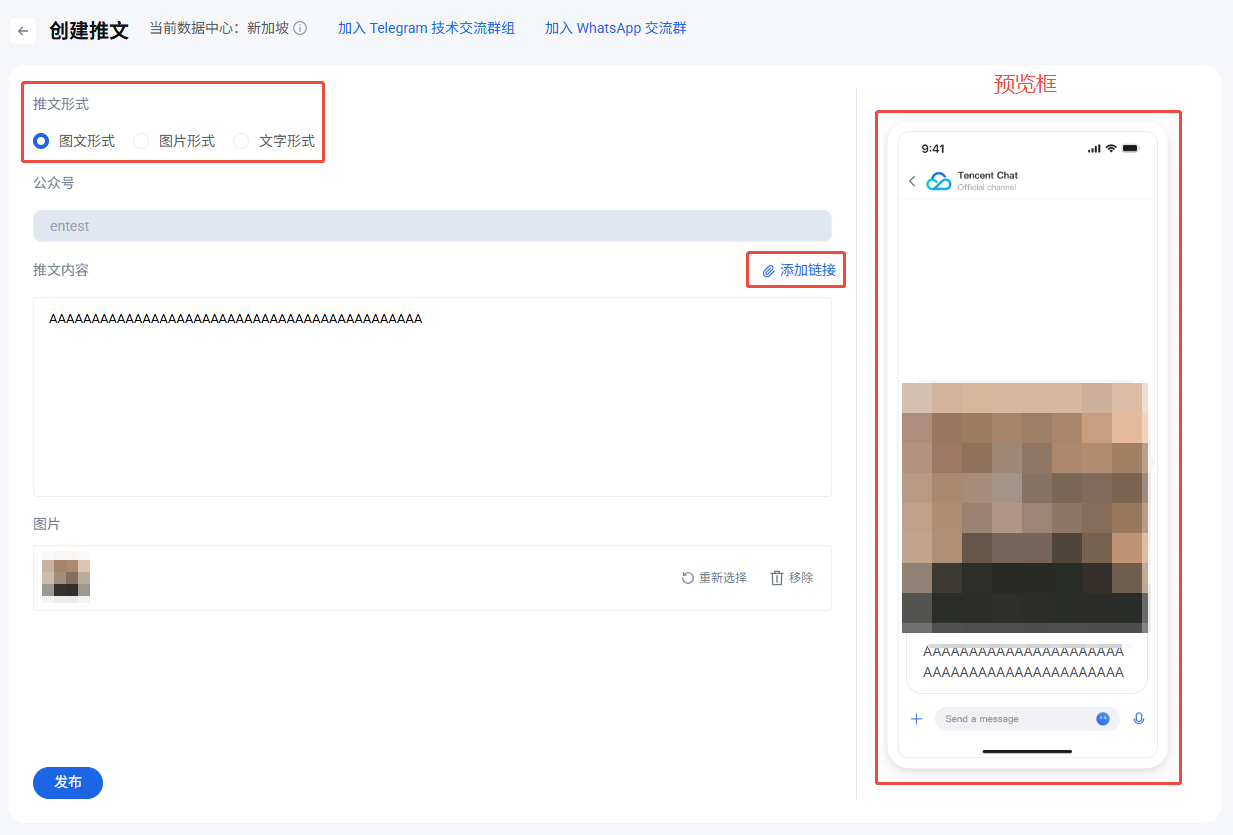
Task: Click the AAAA text in phone preview
Action: tap(1023, 662)
